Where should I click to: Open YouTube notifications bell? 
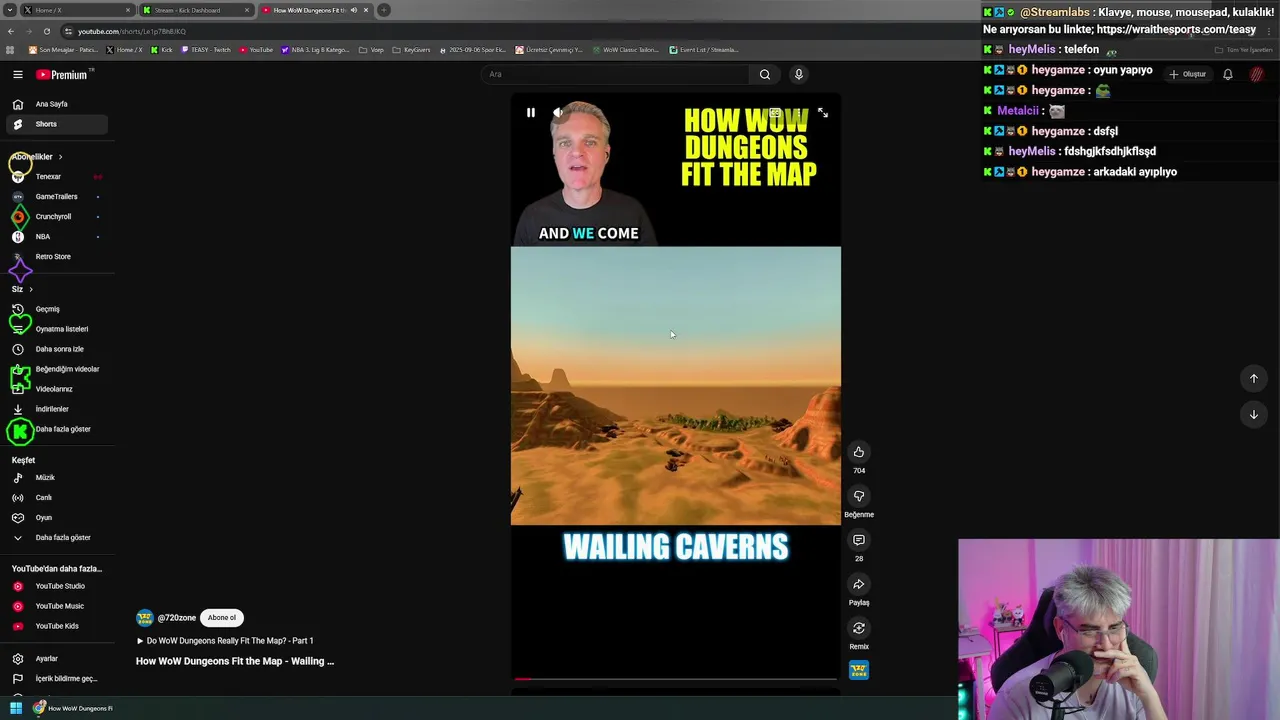(x=1228, y=74)
